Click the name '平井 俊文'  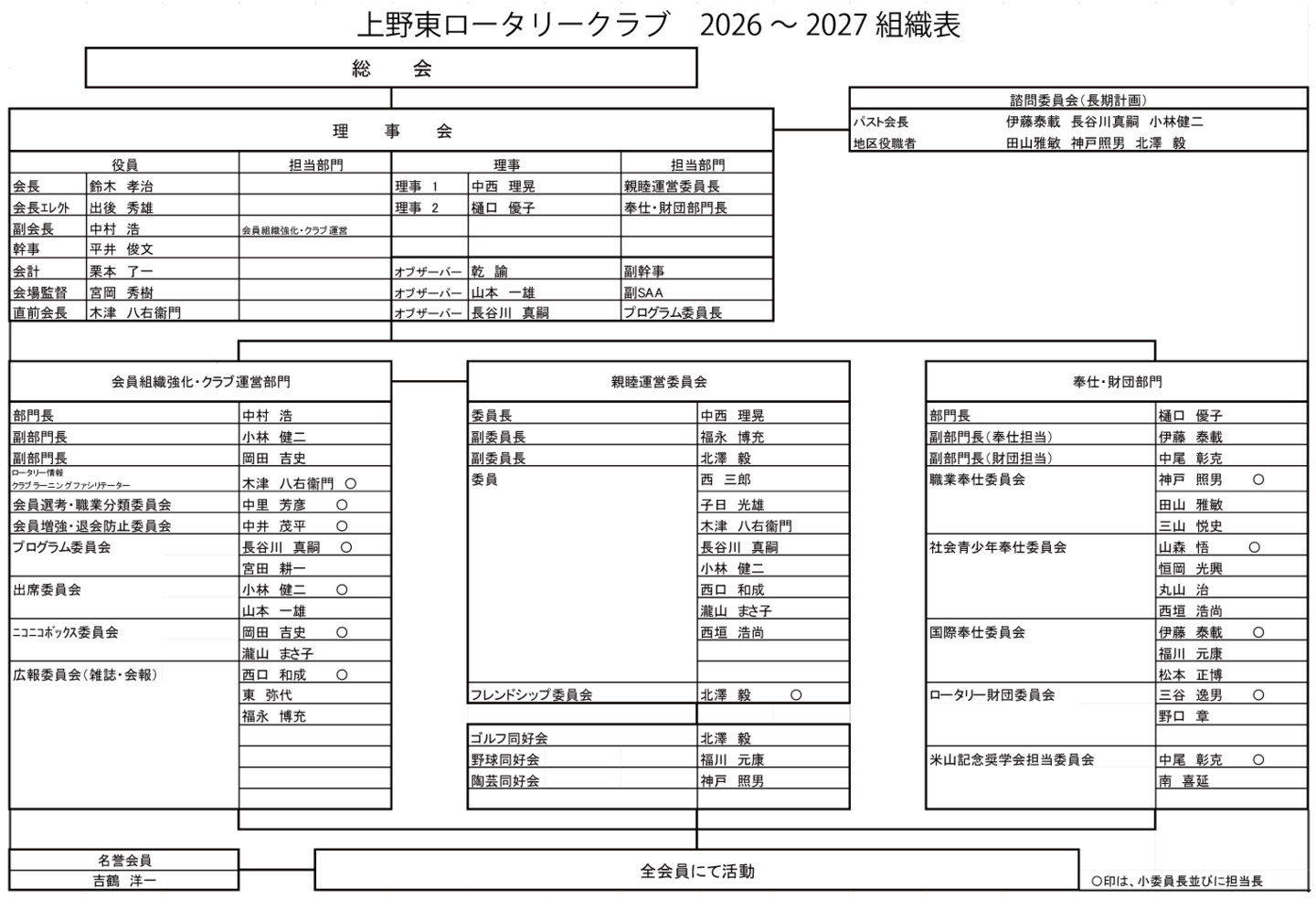122,249
